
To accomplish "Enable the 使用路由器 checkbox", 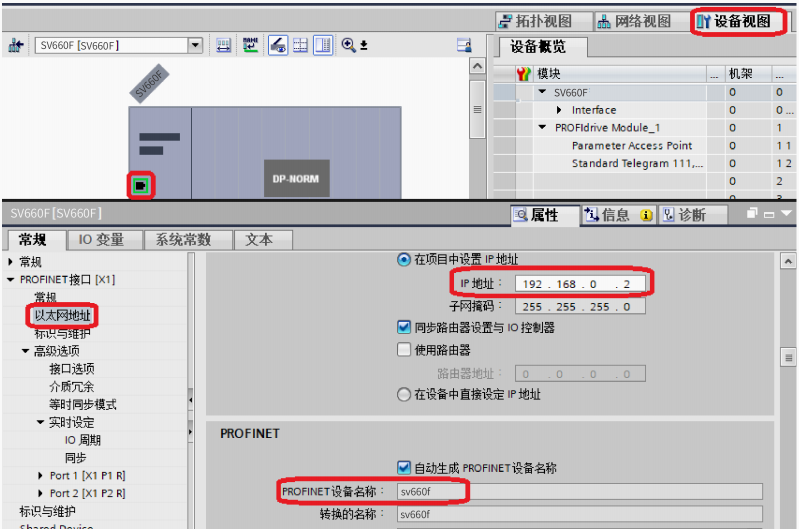I will click(x=404, y=350).
